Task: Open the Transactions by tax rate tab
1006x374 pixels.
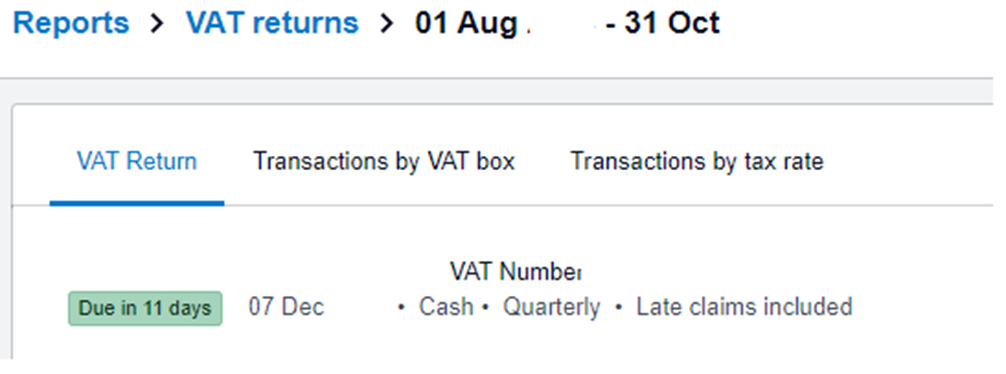Action: tap(697, 161)
